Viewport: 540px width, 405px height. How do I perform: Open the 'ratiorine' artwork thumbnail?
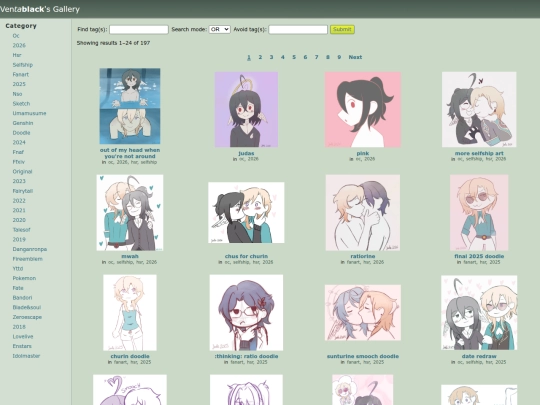click(x=363, y=212)
